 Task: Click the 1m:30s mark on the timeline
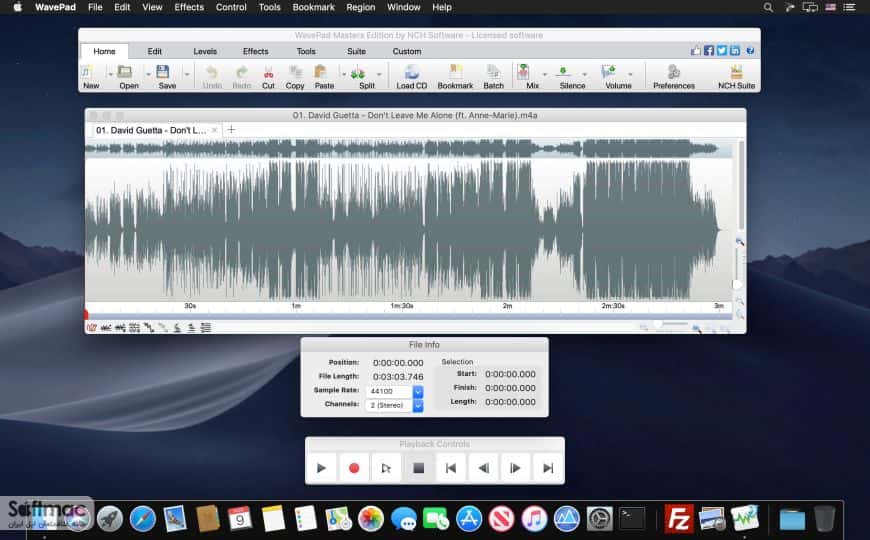[x=402, y=306]
